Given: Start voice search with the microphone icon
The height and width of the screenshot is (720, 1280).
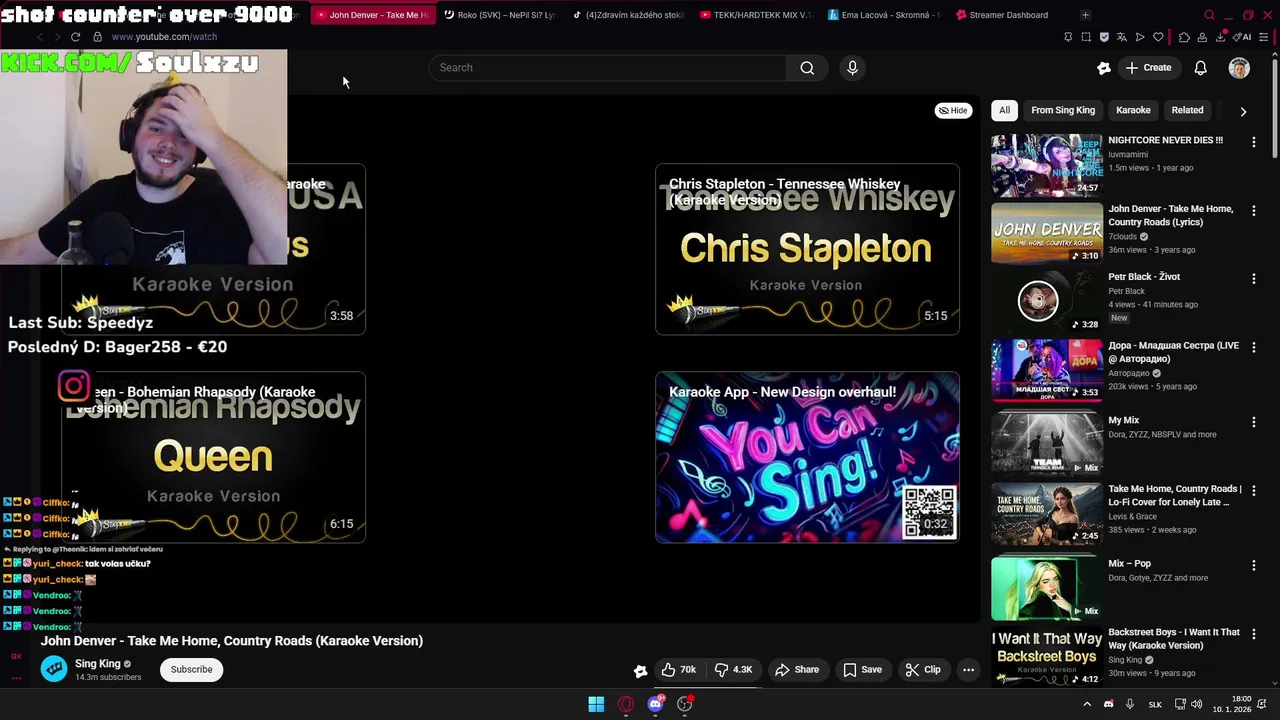Looking at the screenshot, I should 852,68.
